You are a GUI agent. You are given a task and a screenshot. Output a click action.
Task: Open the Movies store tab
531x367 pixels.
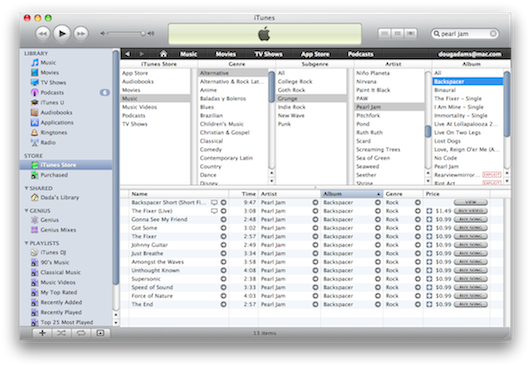(x=226, y=54)
